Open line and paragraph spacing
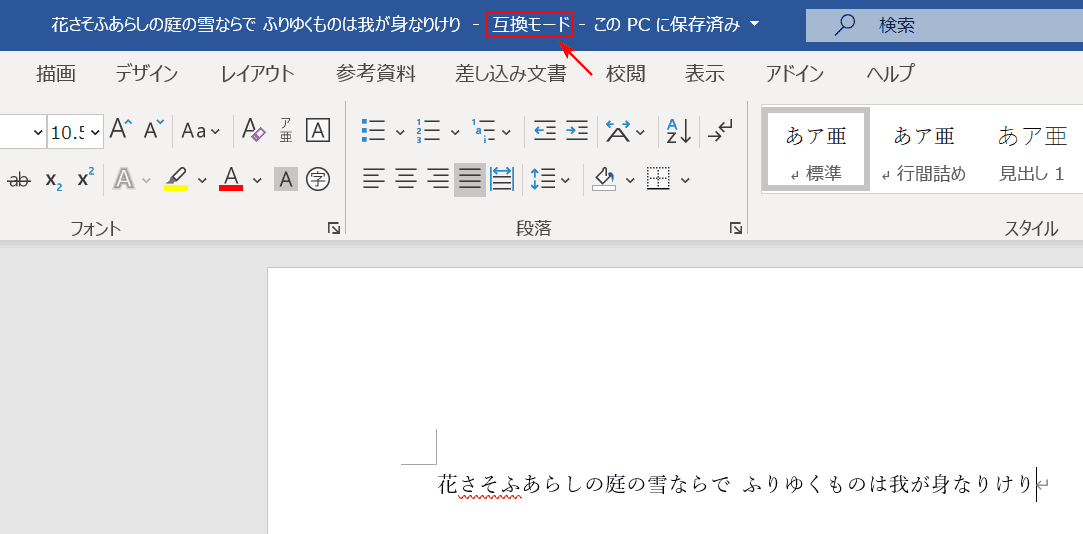 543,180
